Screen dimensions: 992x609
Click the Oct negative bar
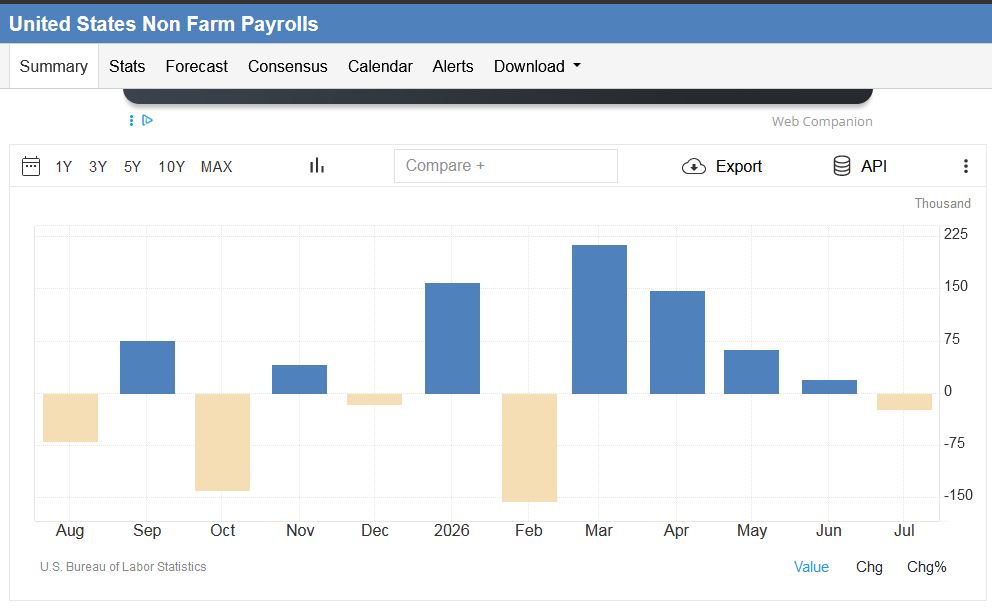pos(222,442)
